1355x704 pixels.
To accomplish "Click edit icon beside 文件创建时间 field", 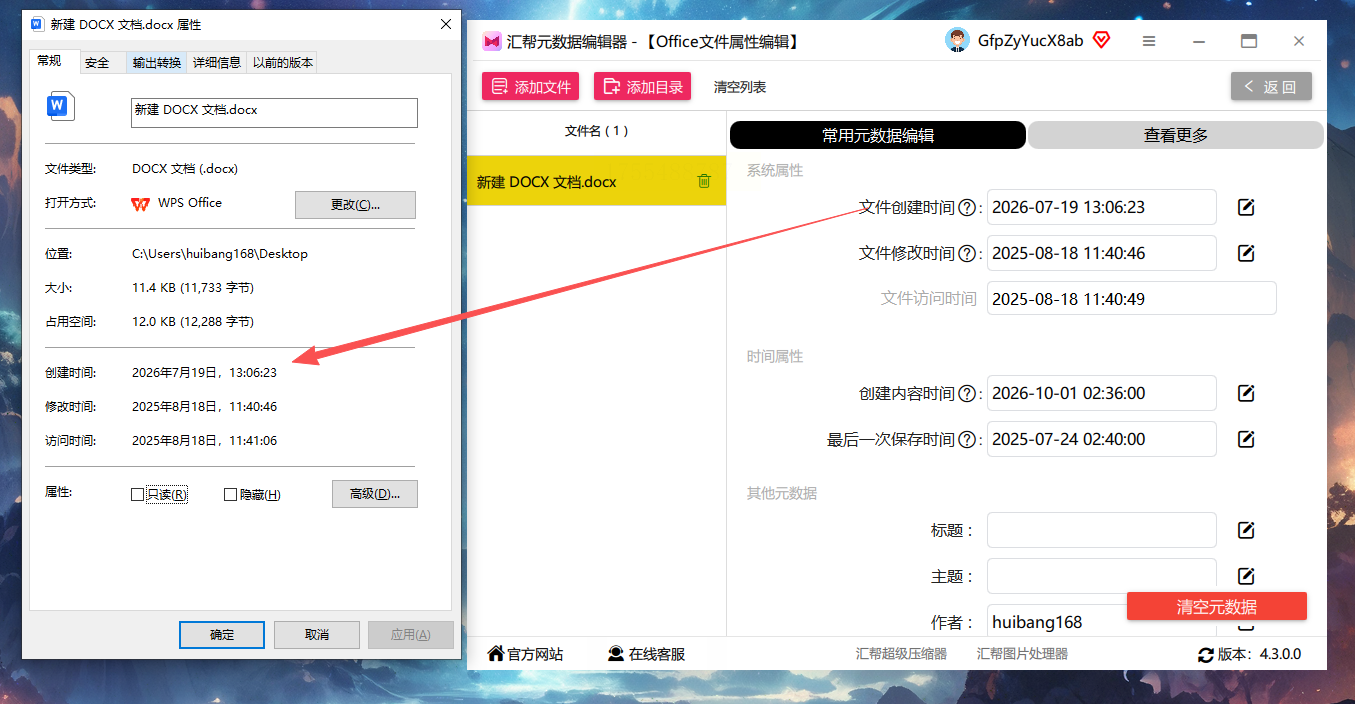I will (1246, 207).
